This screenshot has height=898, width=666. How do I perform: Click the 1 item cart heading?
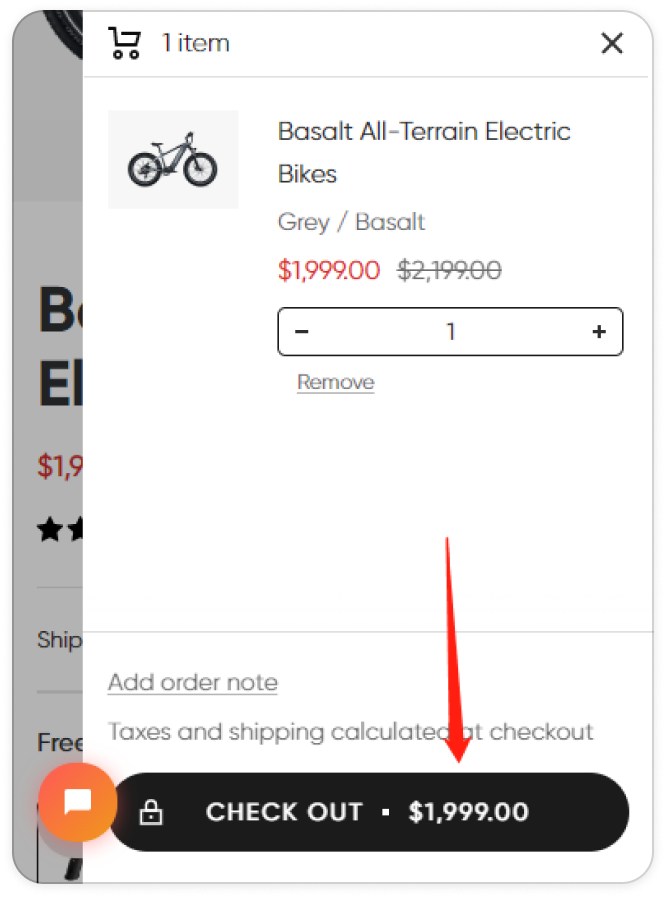click(x=195, y=43)
